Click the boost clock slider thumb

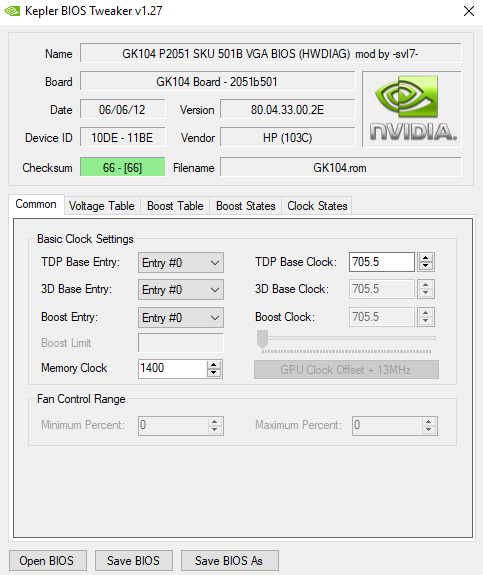click(262, 339)
